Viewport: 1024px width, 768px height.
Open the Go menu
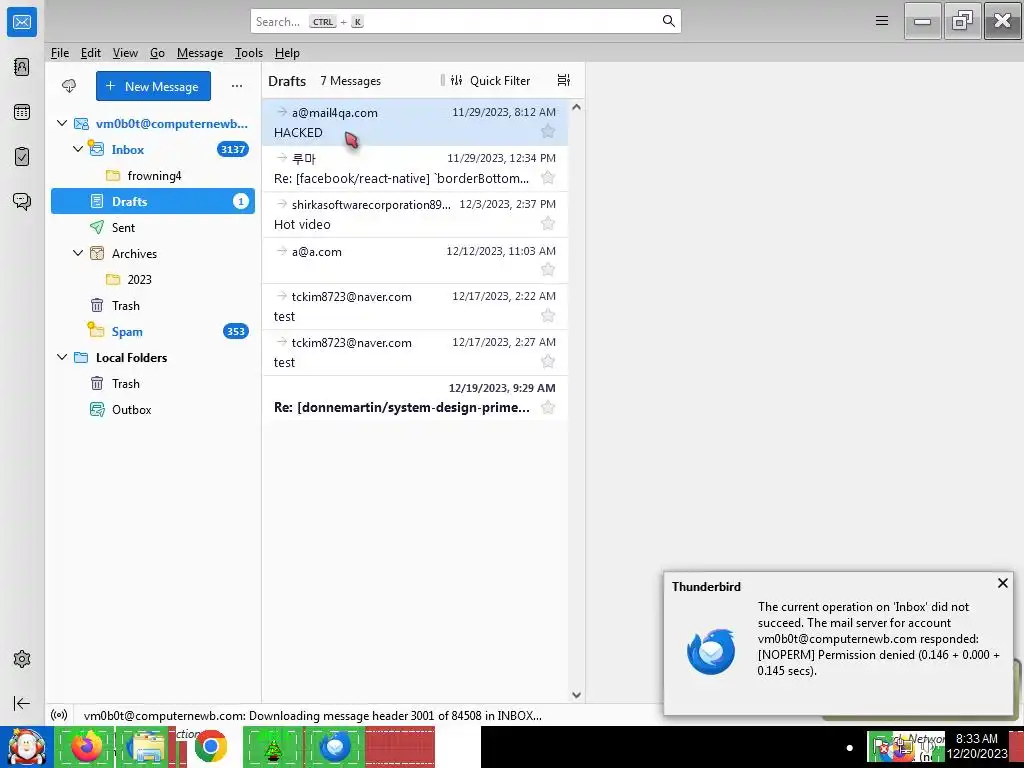tap(157, 53)
